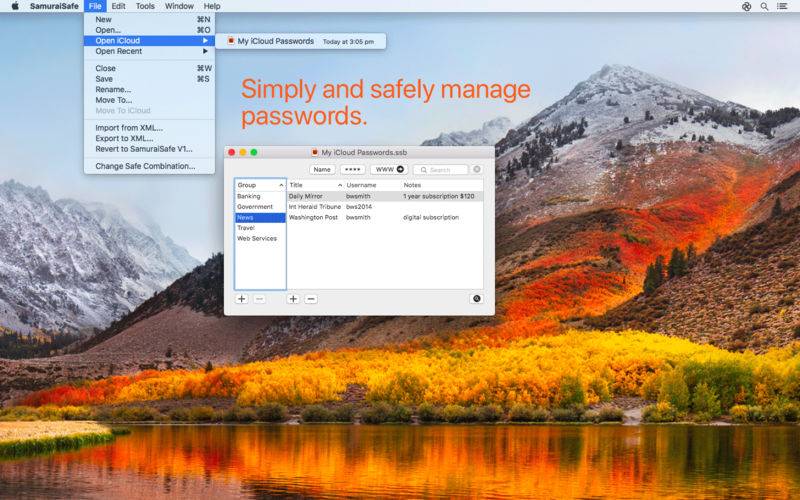Image resolution: width=800 pixels, height=500 pixels.
Task: Select Move To... in the File menu
Action: click(149, 100)
